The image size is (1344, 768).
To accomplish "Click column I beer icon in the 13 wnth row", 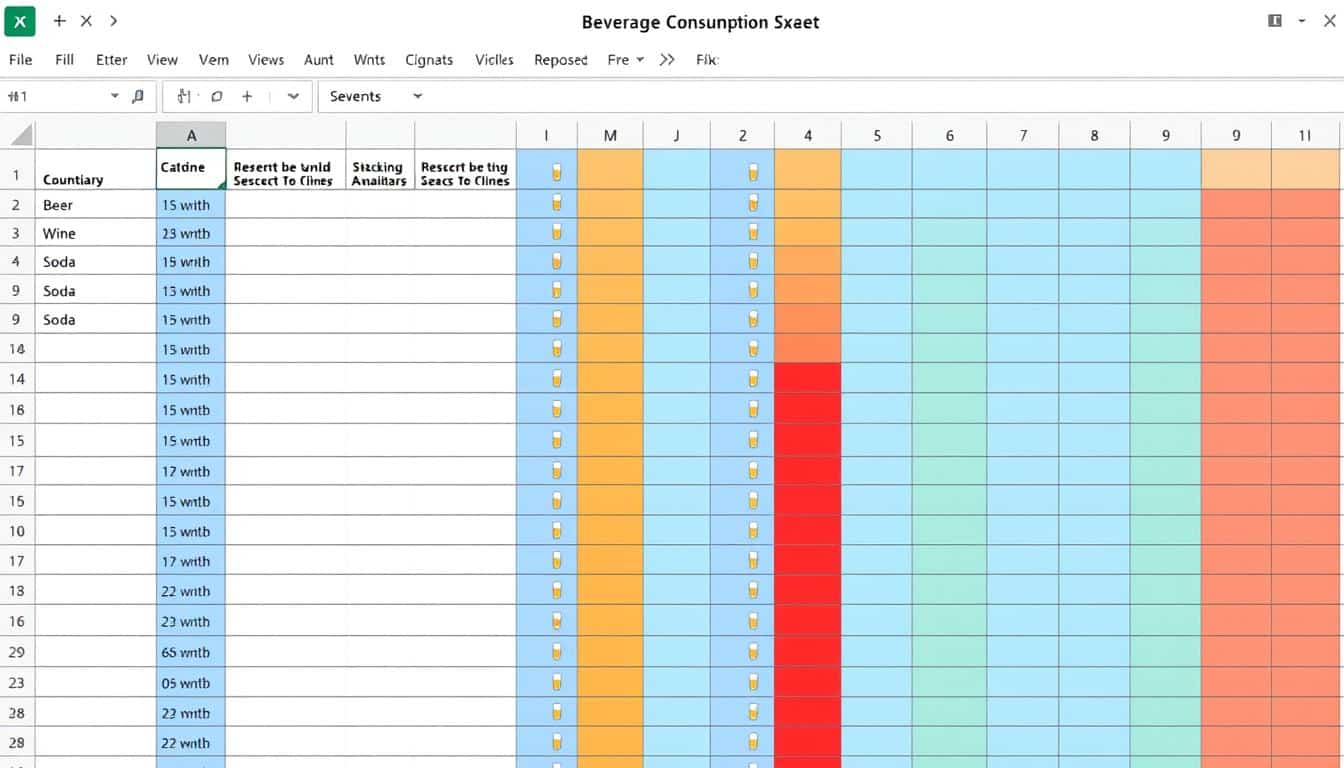I will (557, 290).
